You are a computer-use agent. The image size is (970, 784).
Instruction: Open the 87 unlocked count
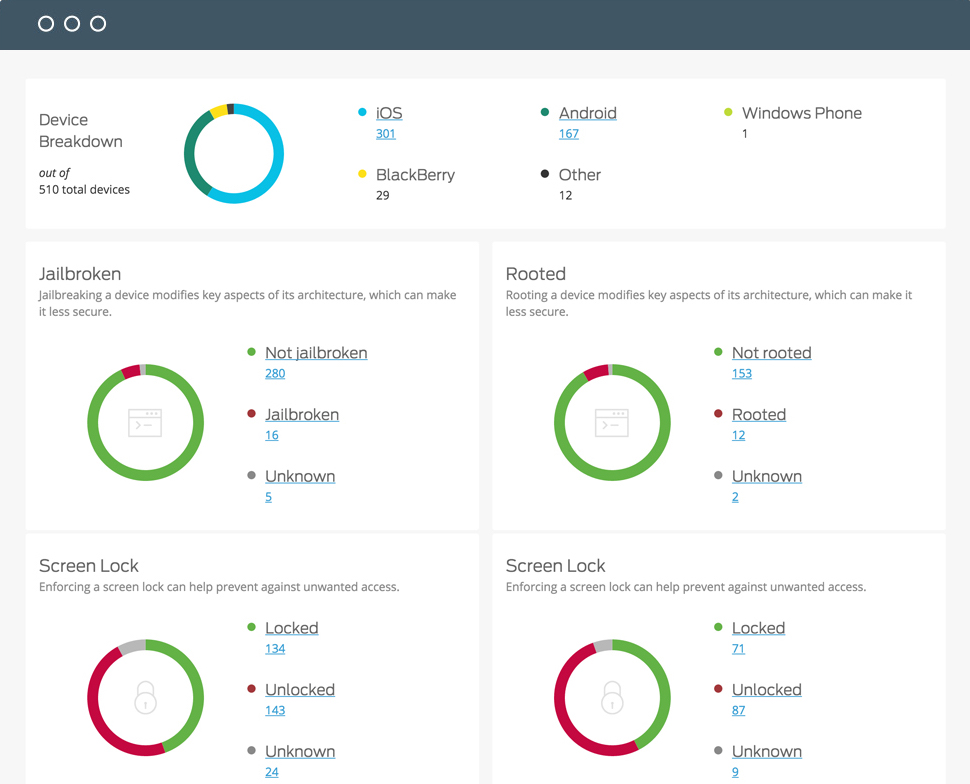point(739,710)
